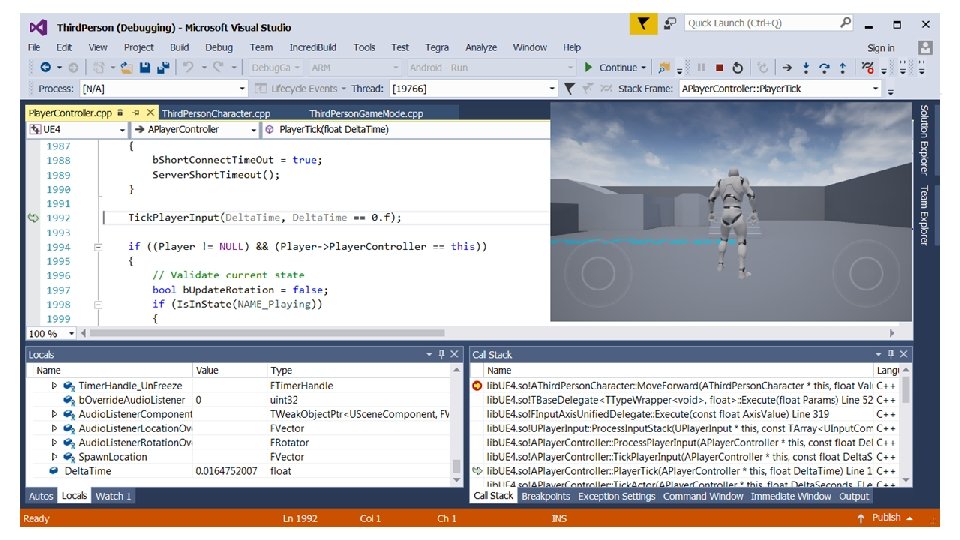Viewport: 960px width, 540px height.
Task: Open the APlayerController class dropdown
Action: (x=253, y=130)
